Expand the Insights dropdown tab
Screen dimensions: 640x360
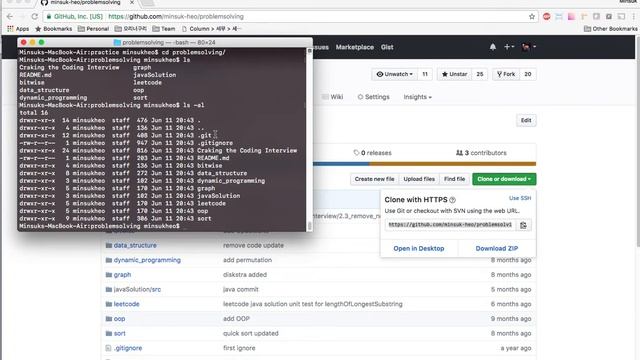[418, 97]
